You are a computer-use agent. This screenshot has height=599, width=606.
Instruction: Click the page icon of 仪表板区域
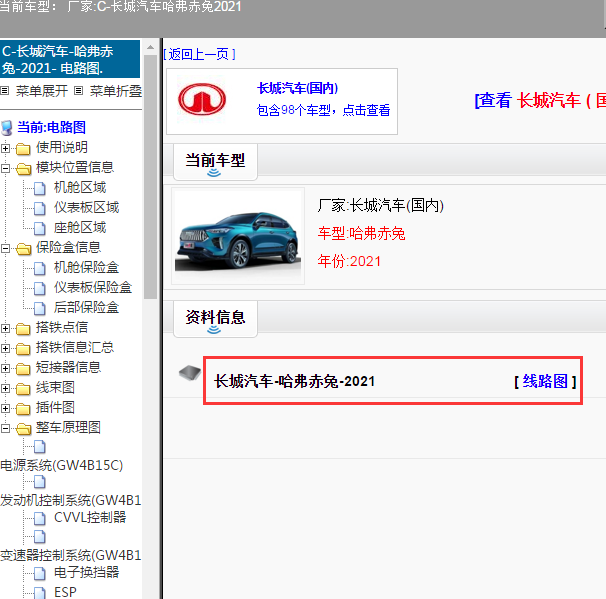pyautogui.click(x=40, y=208)
